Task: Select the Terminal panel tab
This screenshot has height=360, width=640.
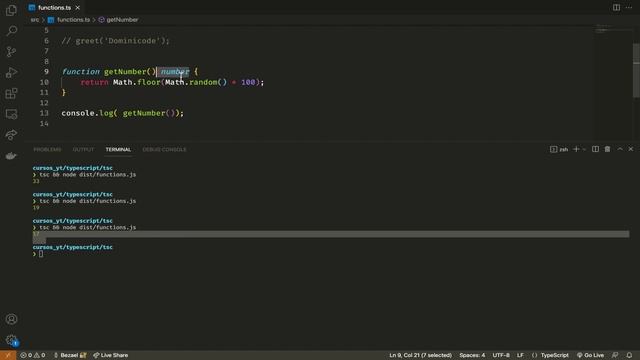Action: pos(118,149)
